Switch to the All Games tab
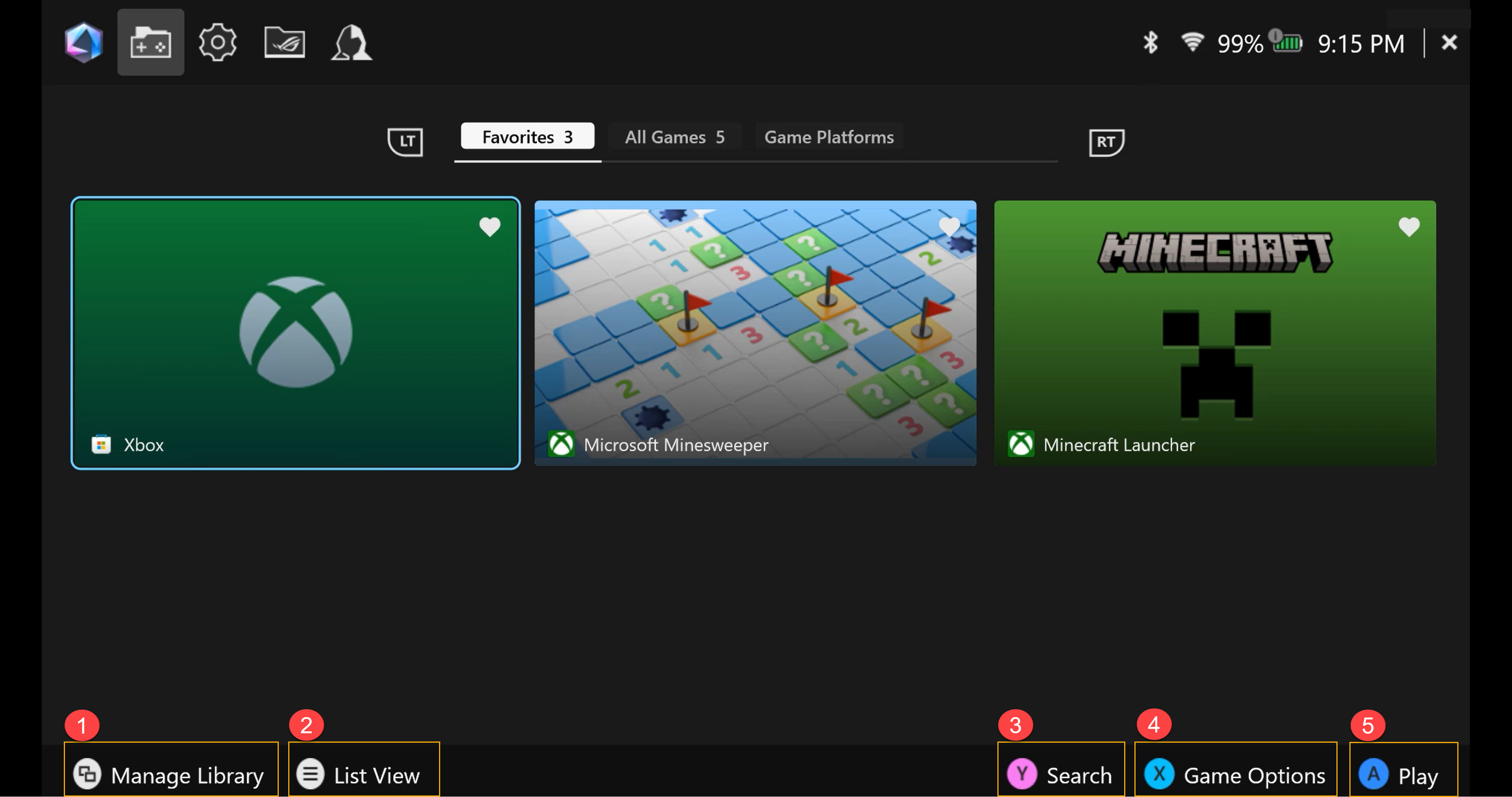Viewport: 1512px width, 797px height. pos(674,137)
